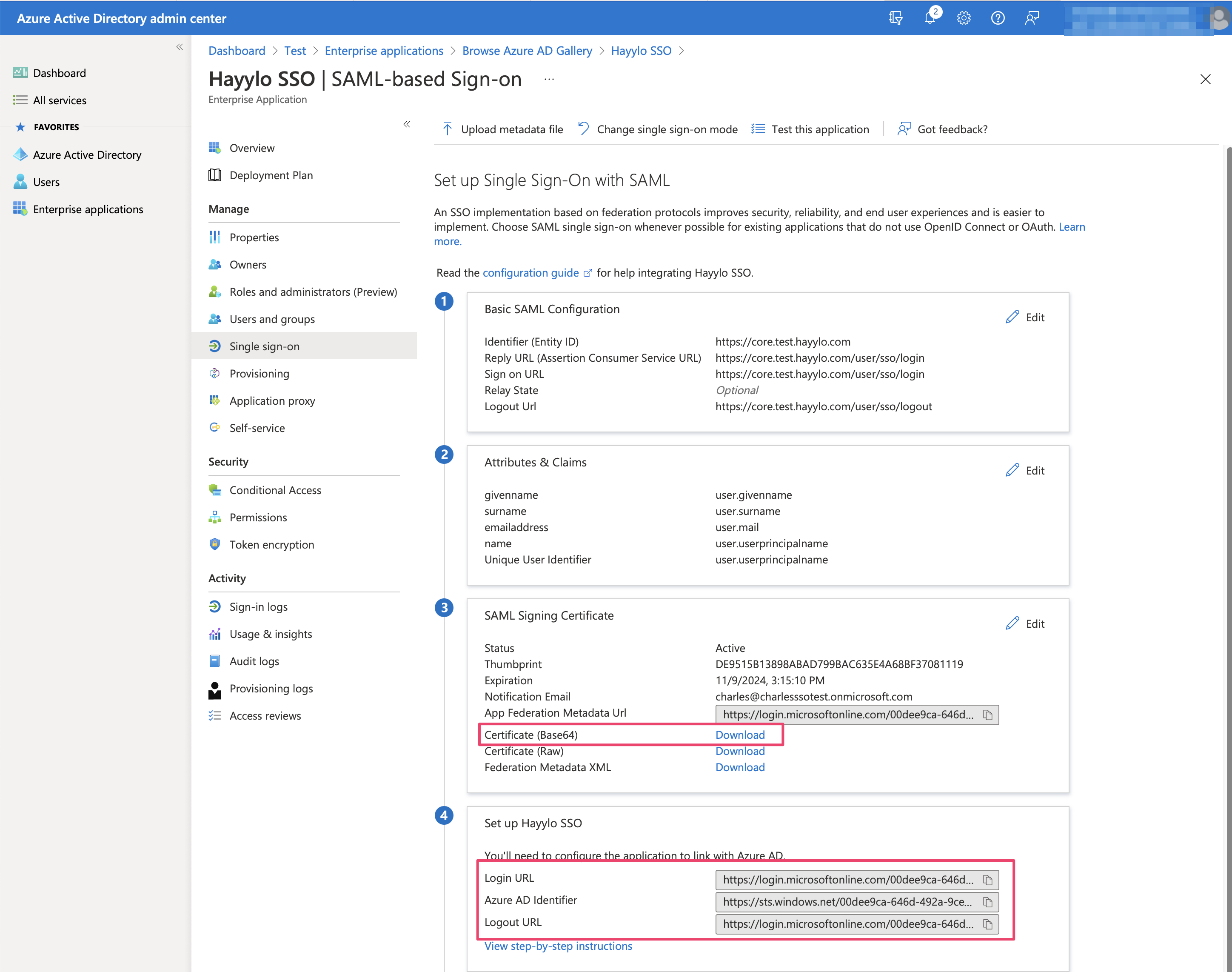The image size is (1232, 972).
Task: Open portal settings gear icon
Action: click(963, 17)
